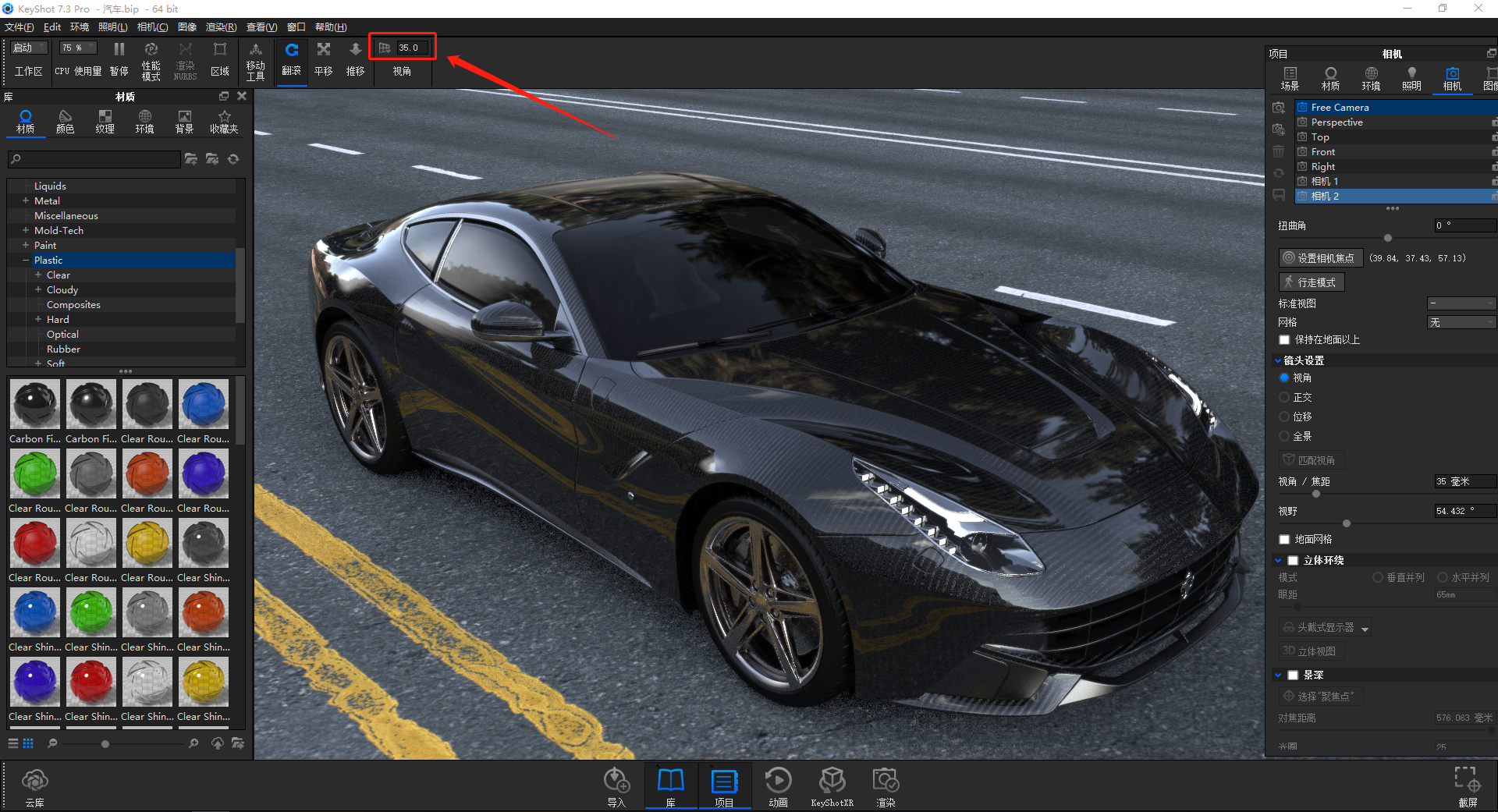Open the 标准视图 dropdown

click(1461, 303)
